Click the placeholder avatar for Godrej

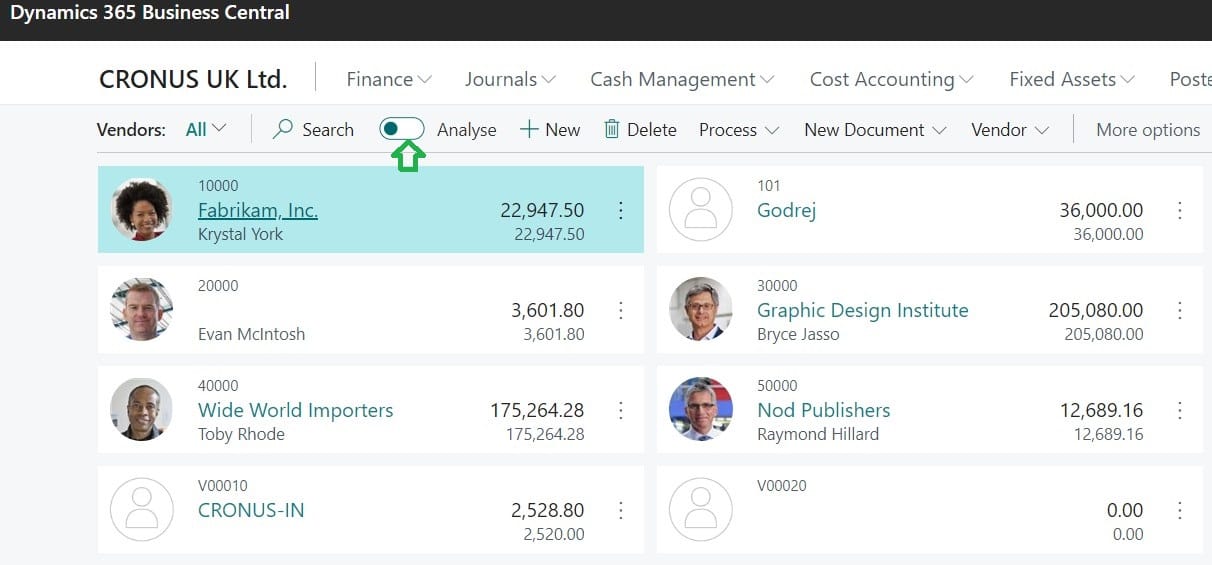coord(701,209)
